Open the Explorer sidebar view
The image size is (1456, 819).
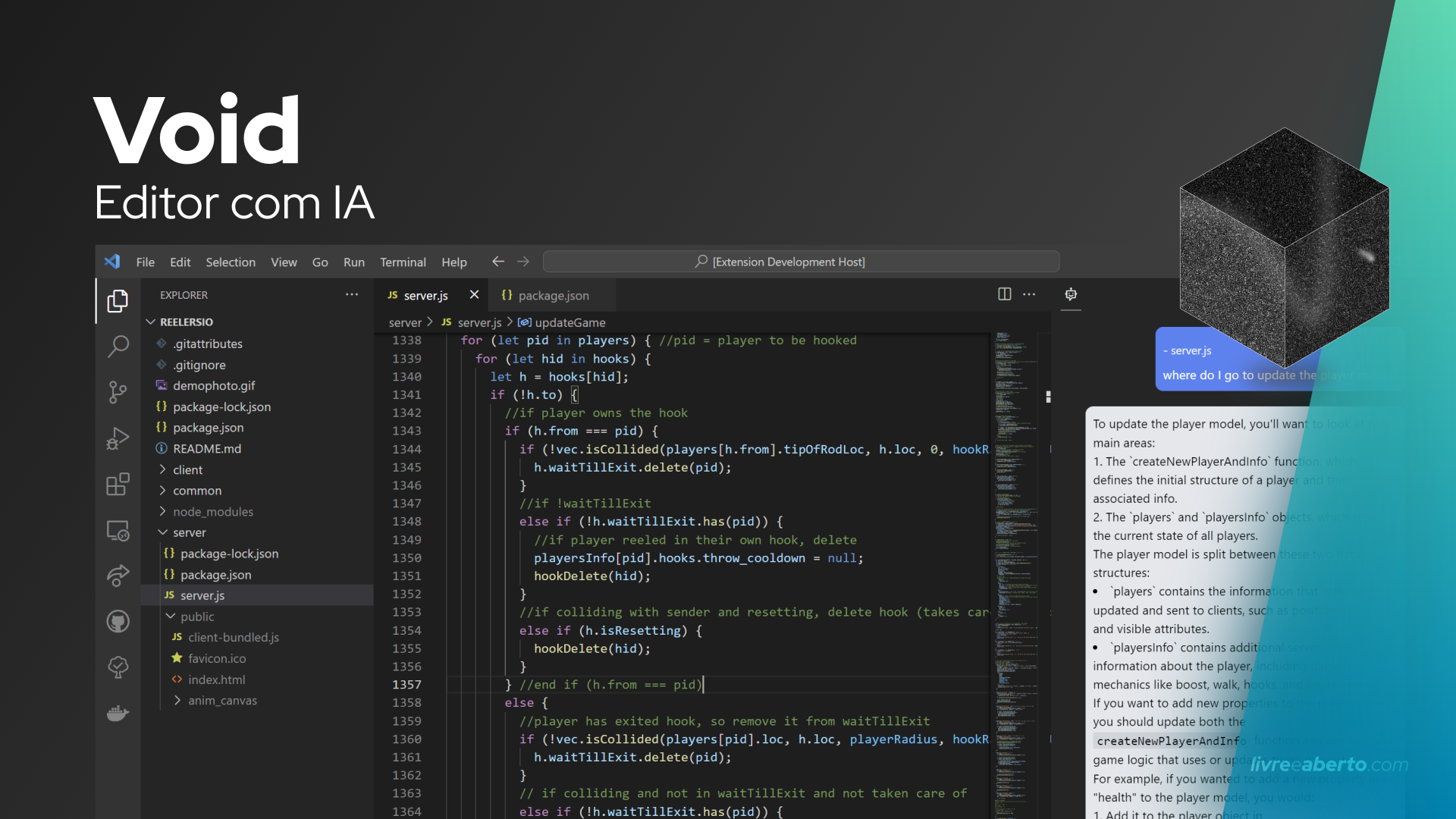tap(118, 300)
